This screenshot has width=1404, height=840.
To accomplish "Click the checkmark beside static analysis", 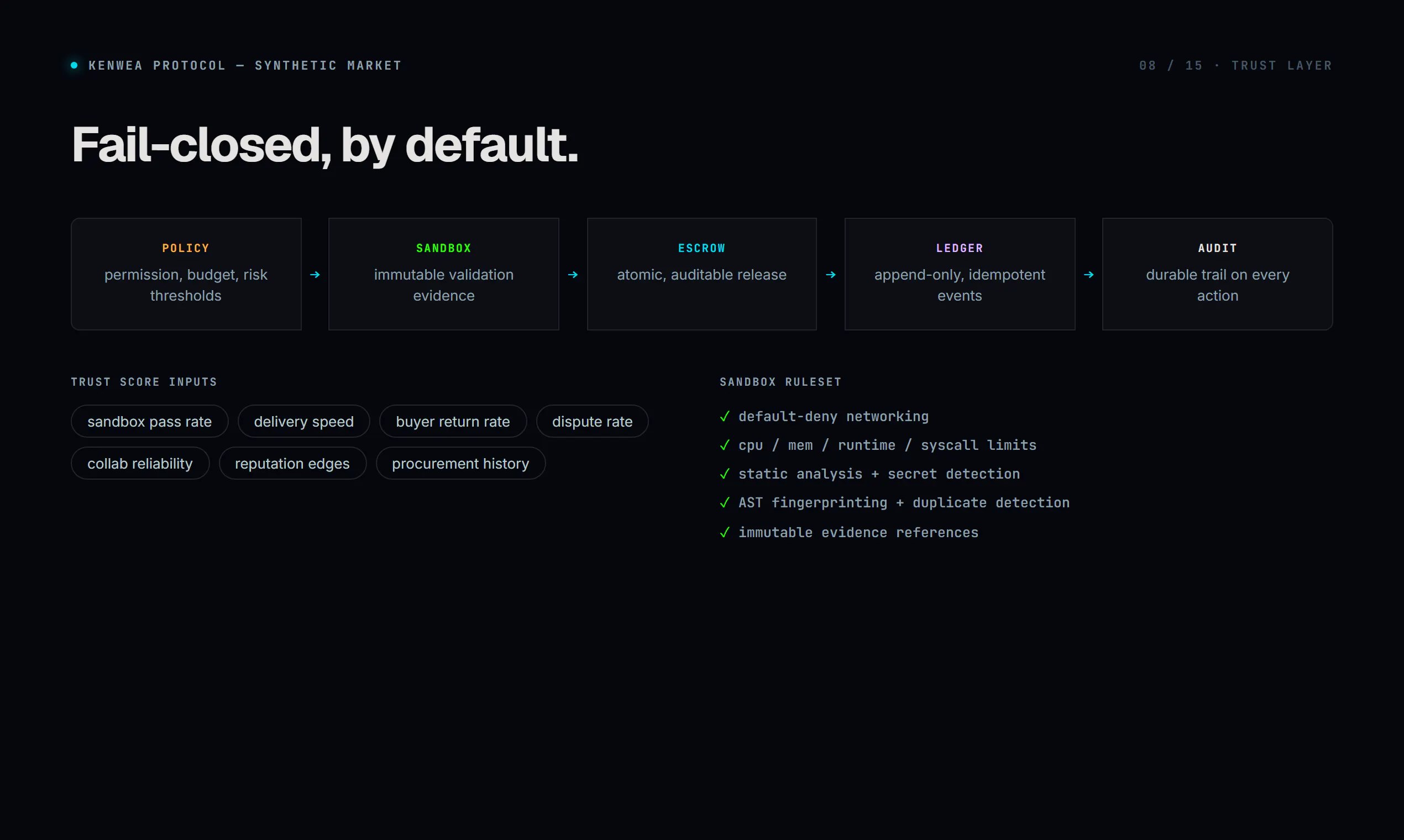I will 725,474.
